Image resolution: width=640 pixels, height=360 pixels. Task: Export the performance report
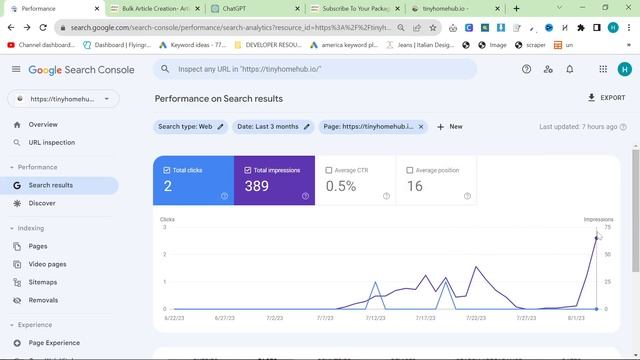click(x=606, y=98)
